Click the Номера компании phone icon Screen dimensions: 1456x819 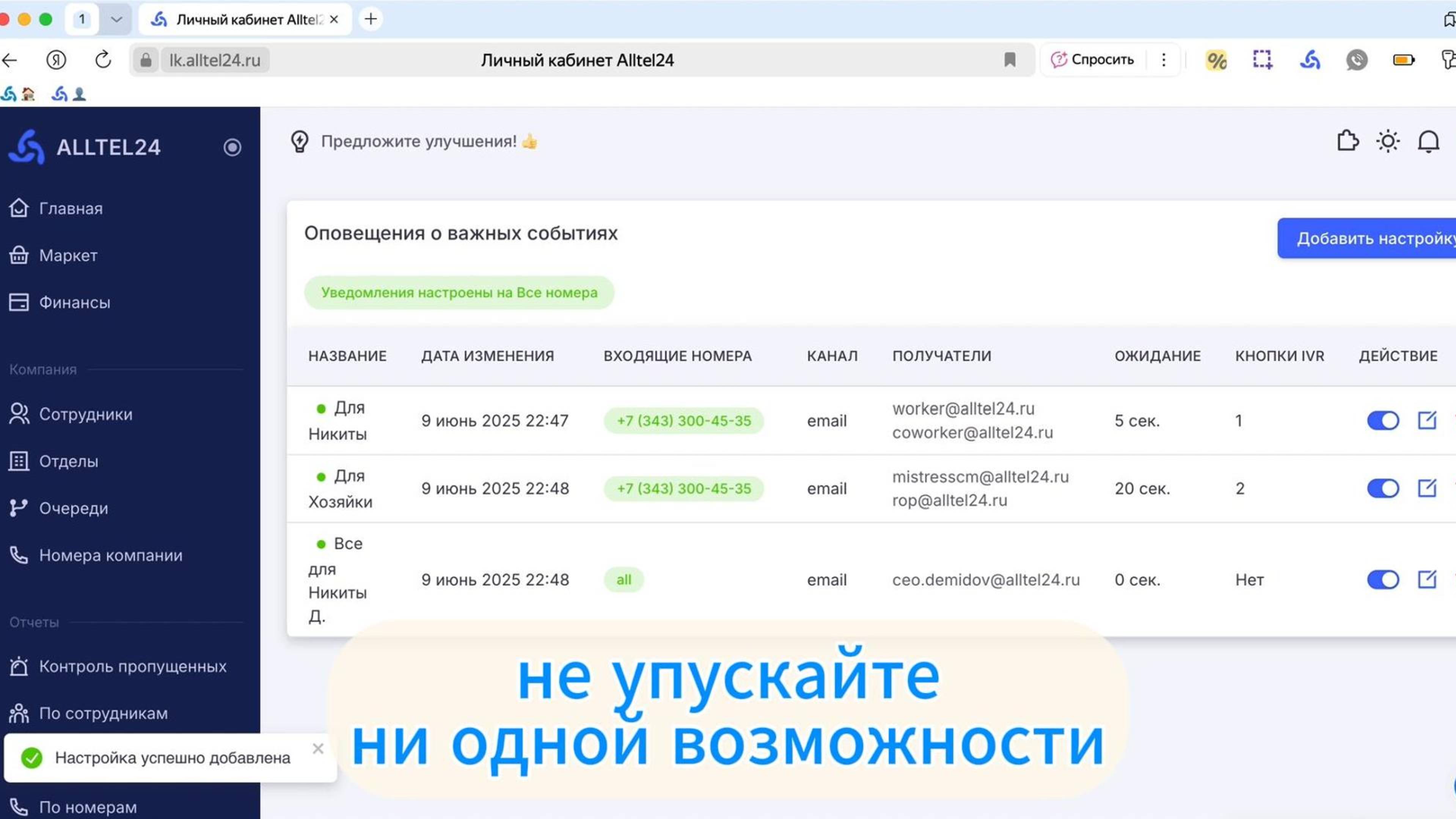(x=19, y=554)
